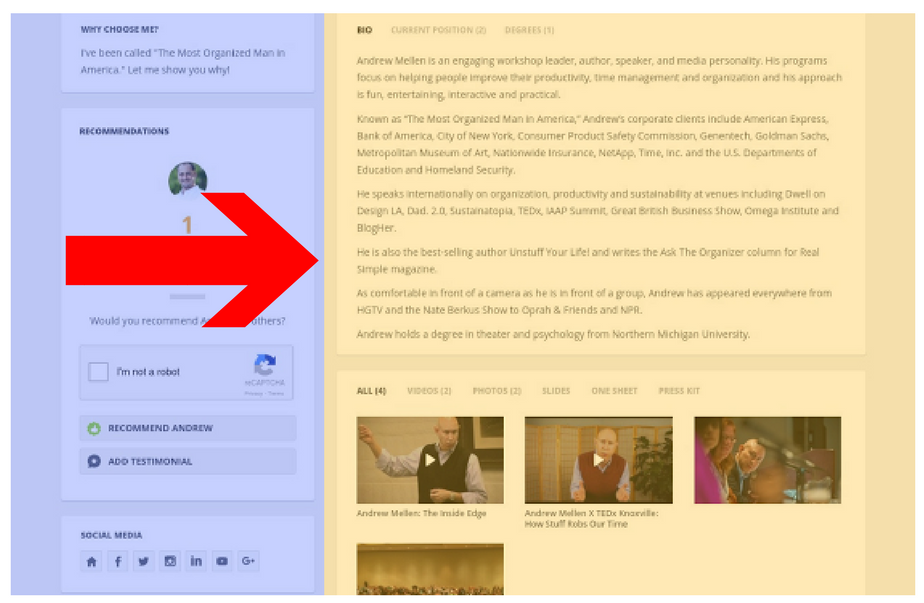Check the 'I'm not a robot' box
The height and width of the screenshot is (603, 924).
point(98,372)
